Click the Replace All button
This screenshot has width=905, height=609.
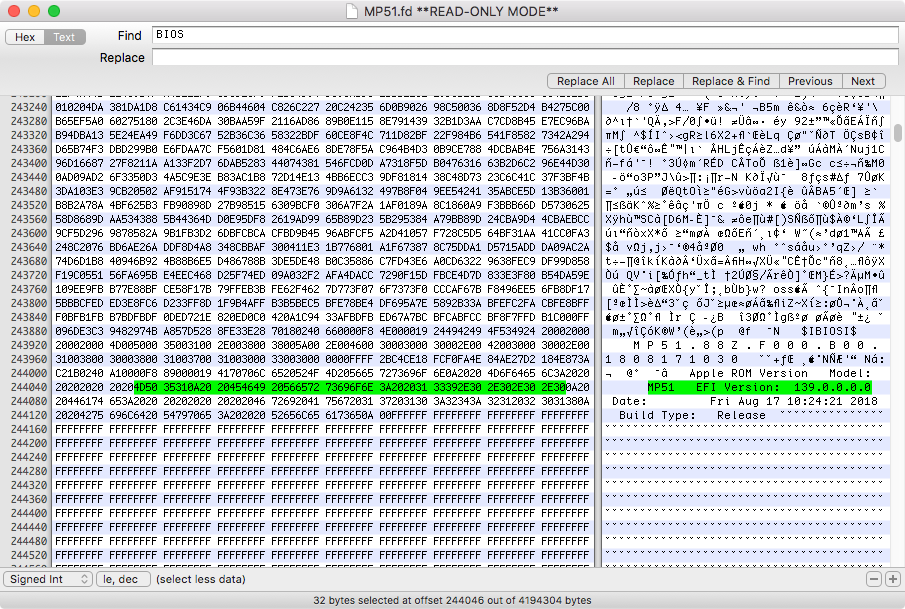585,81
